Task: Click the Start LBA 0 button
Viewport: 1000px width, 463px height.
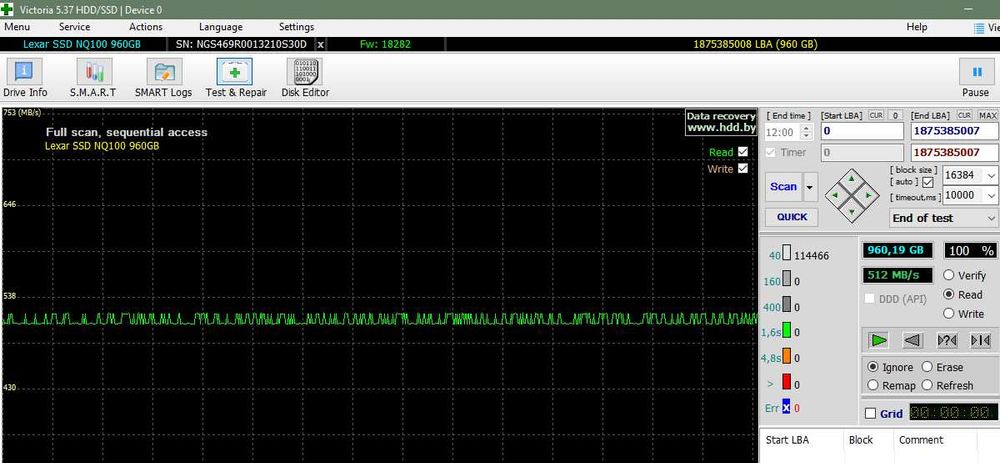Action: (895, 115)
